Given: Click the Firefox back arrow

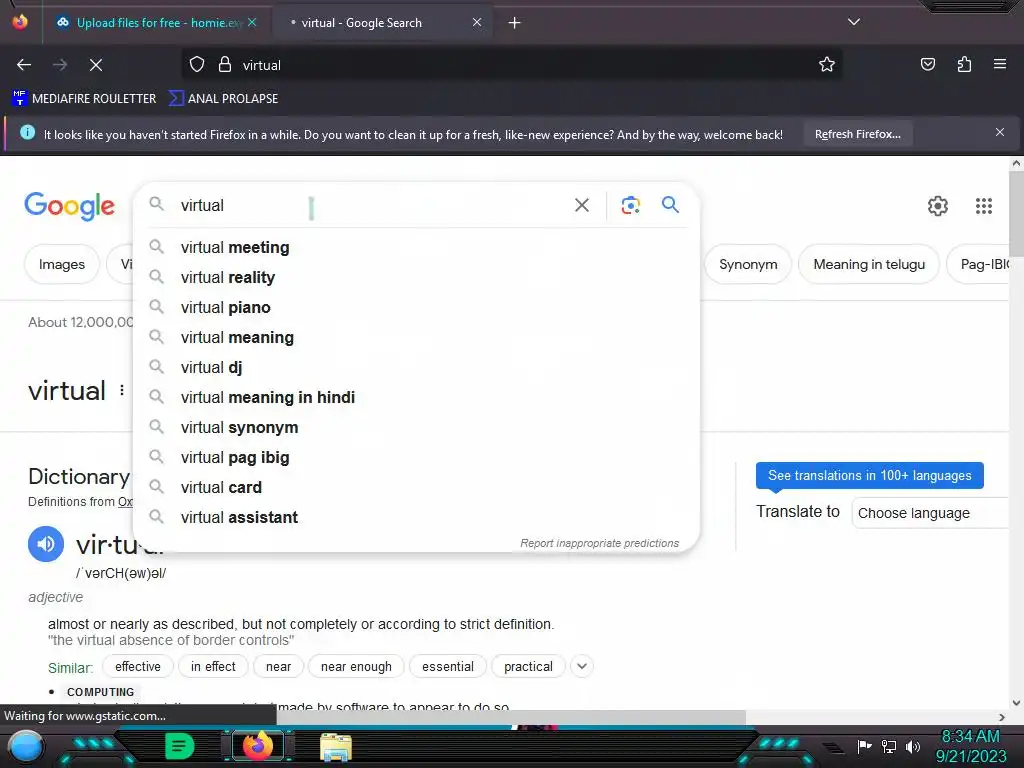Looking at the screenshot, I should 24,65.
